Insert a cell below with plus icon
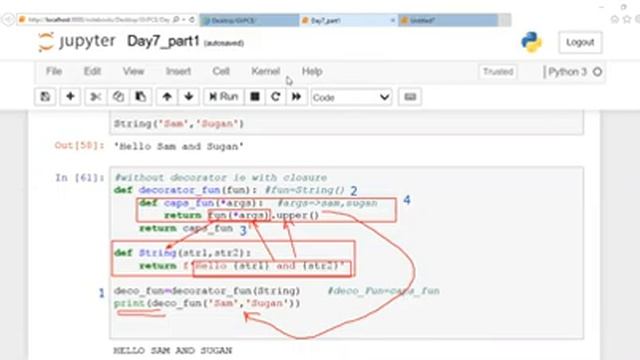640x360 pixels. 70,97
